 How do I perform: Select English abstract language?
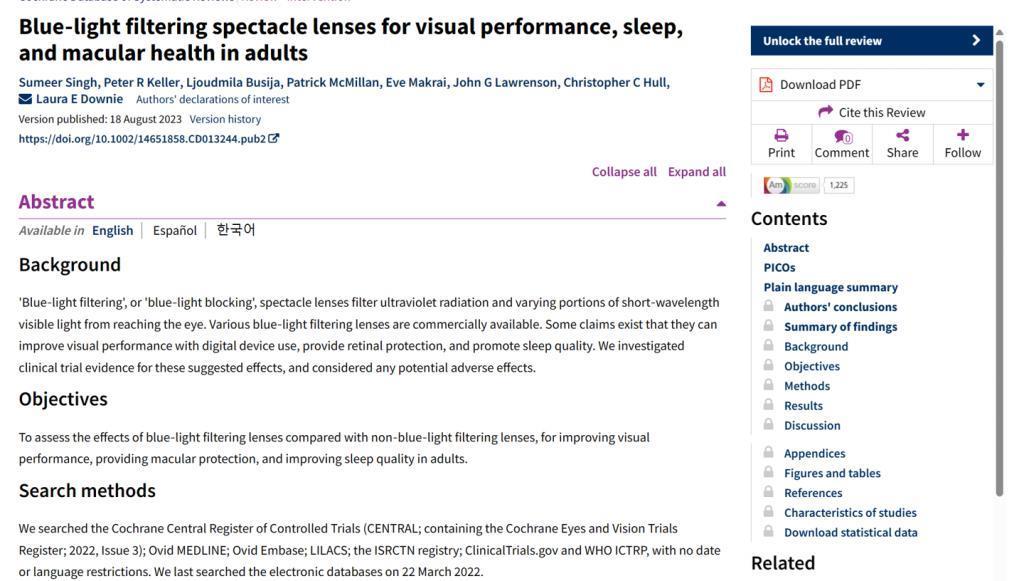click(x=112, y=231)
